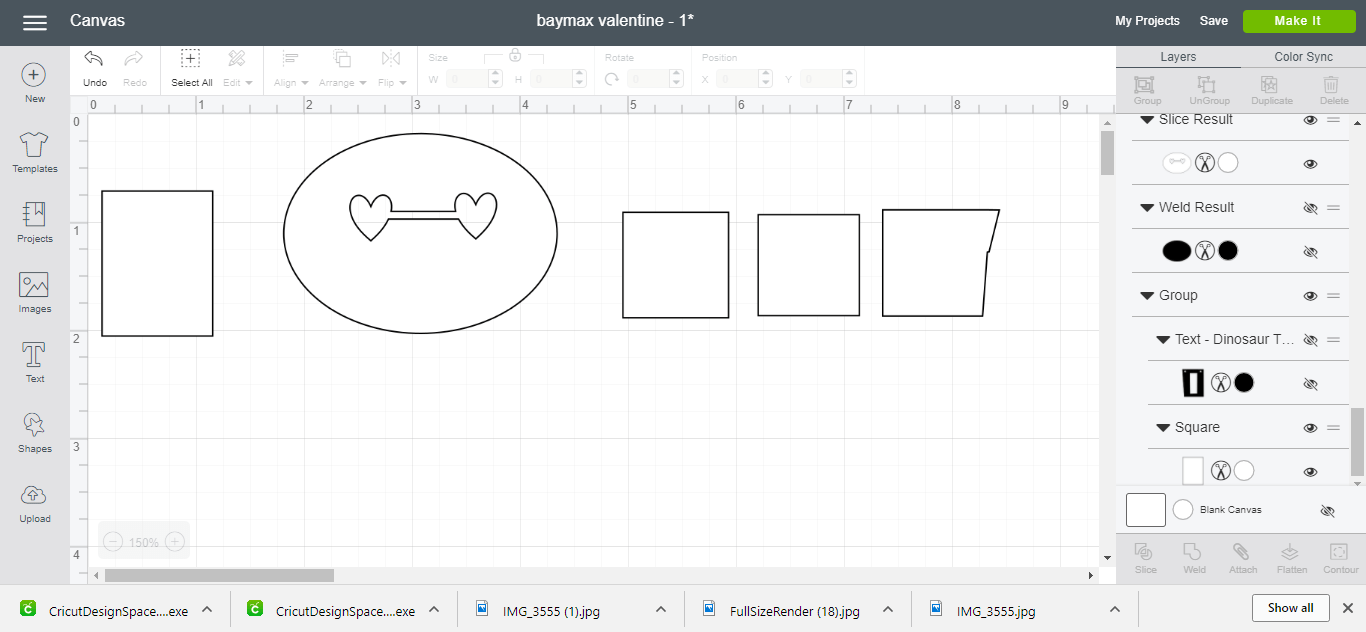Collapse the Text - Dinosaur layer

(x=1163, y=340)
